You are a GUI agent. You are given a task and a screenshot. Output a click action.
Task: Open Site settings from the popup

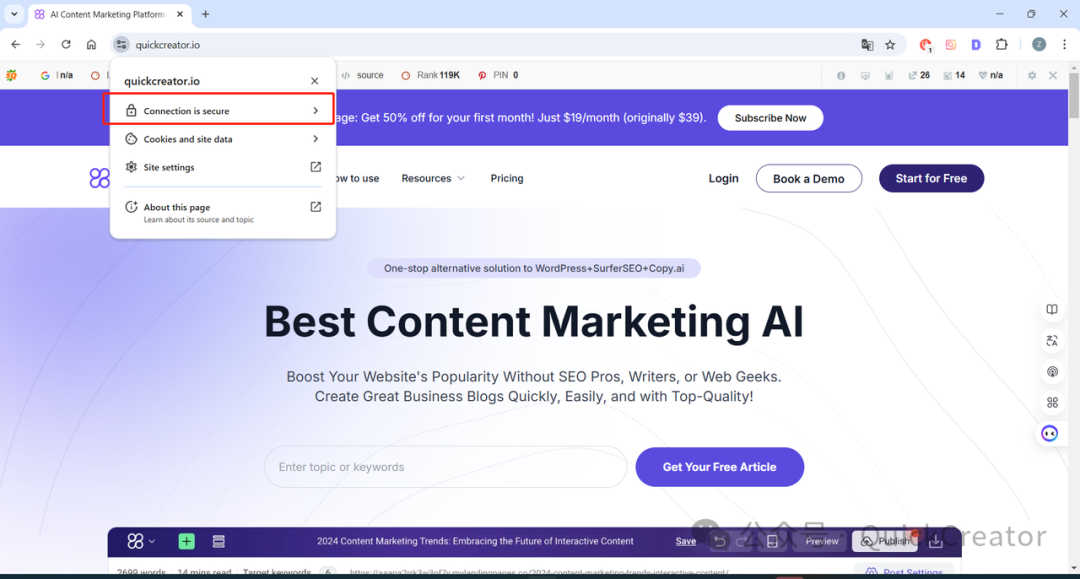(x=220, y=167)
